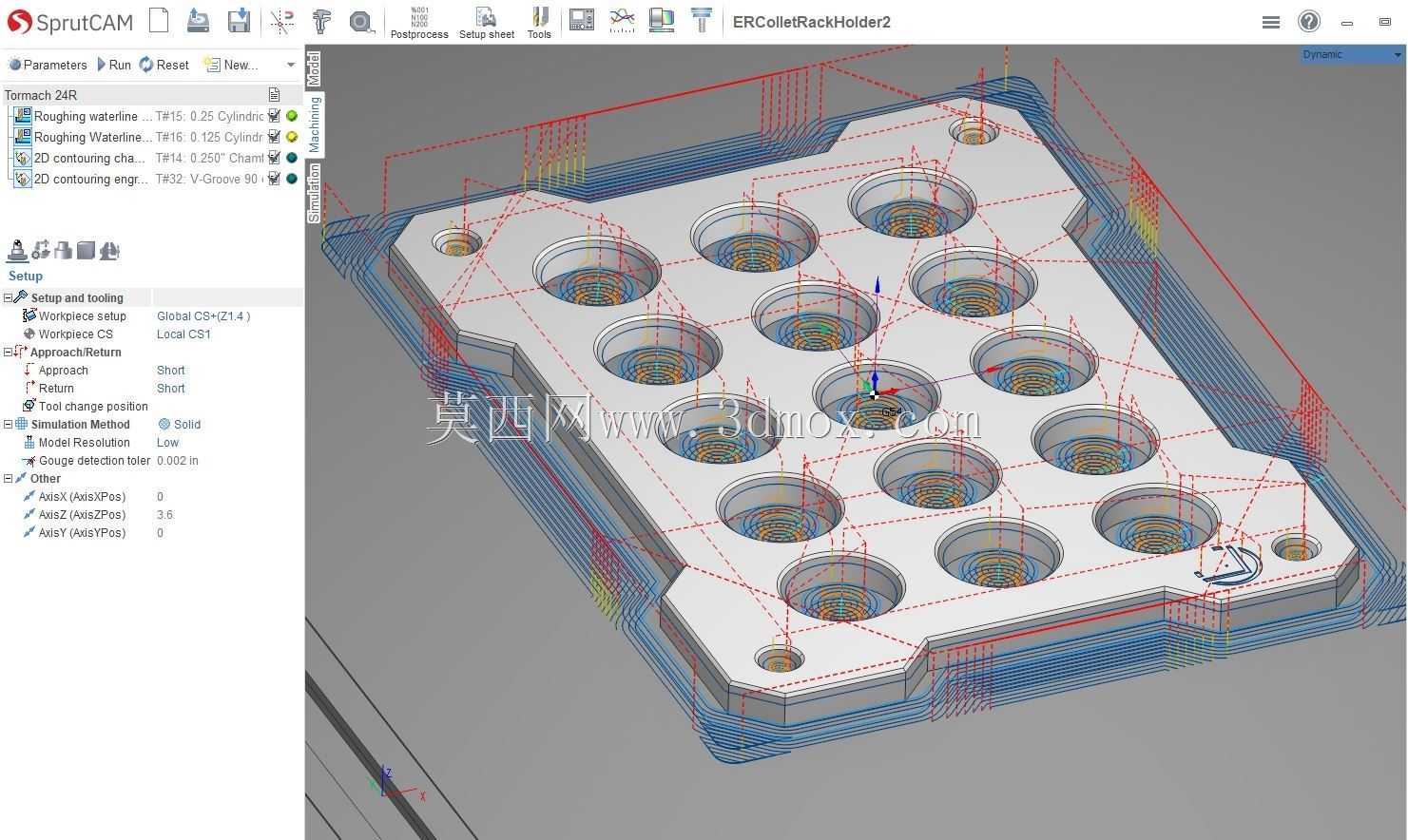This screenshot has height=840, width=1408.
Task: Reset the operation calculations
Action: [x=164, y=65]
